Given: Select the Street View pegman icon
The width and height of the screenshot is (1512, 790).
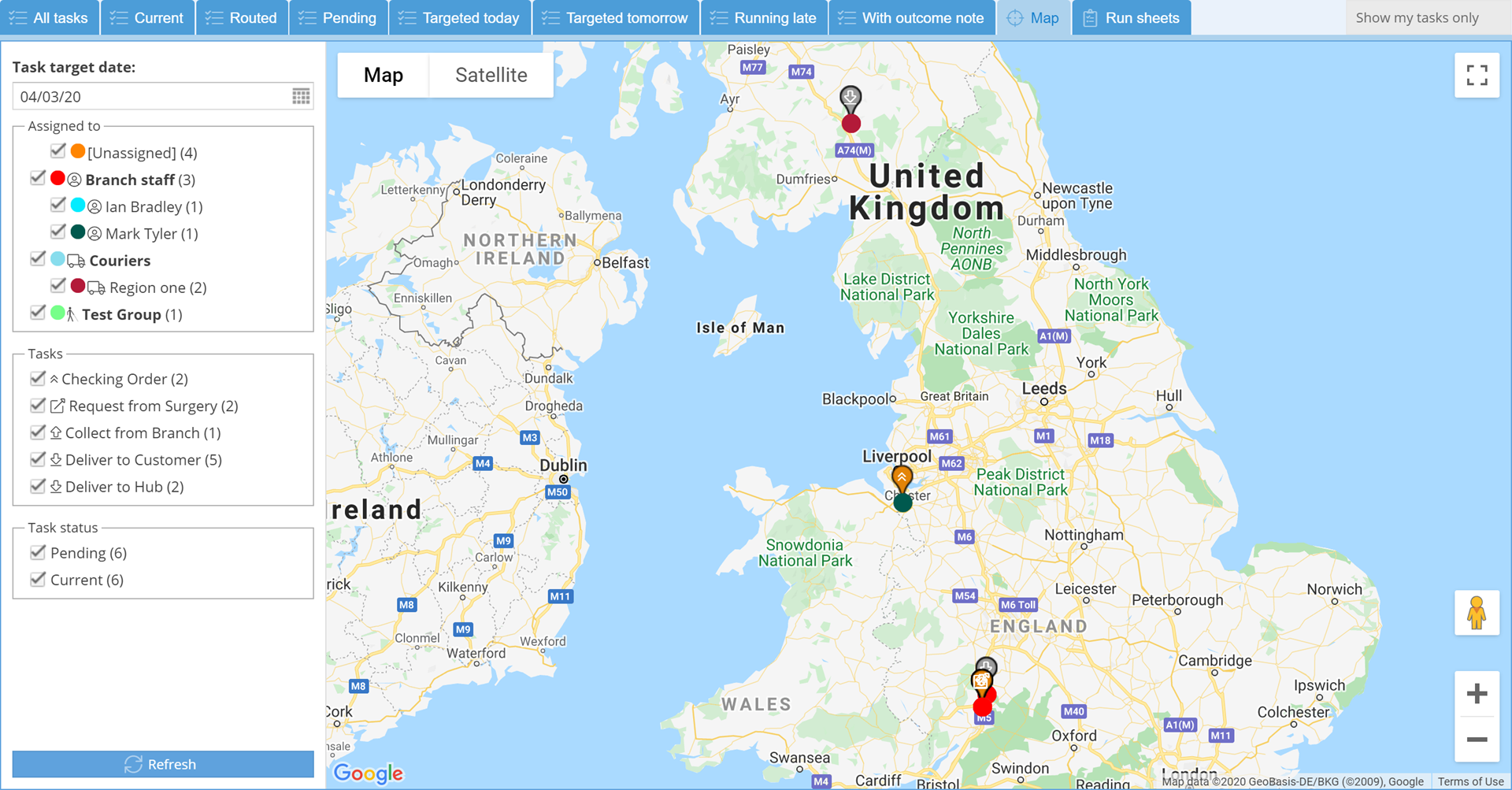Looking at the screenshot, I should pyautogui.click(x=1477, y=613).
